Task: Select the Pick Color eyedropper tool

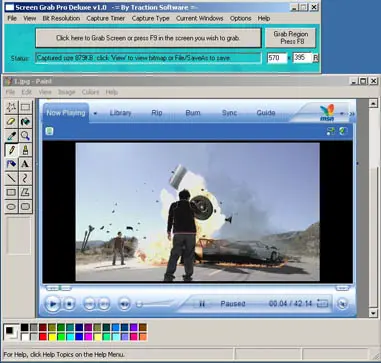Action: coord(11,136)
